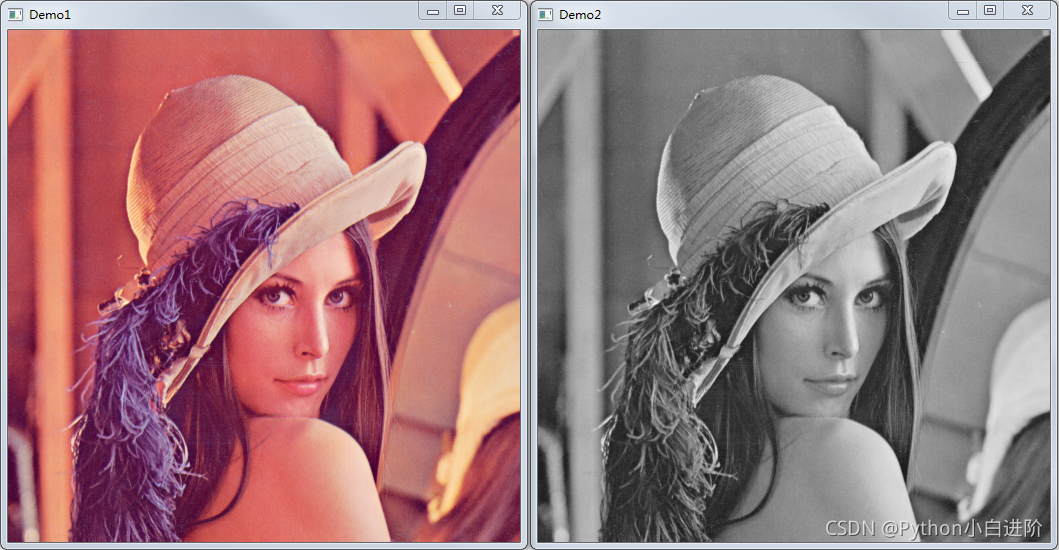Select the Demo1 title bar text
Viewport: 1059px width, 550px height.
point(50,15)
